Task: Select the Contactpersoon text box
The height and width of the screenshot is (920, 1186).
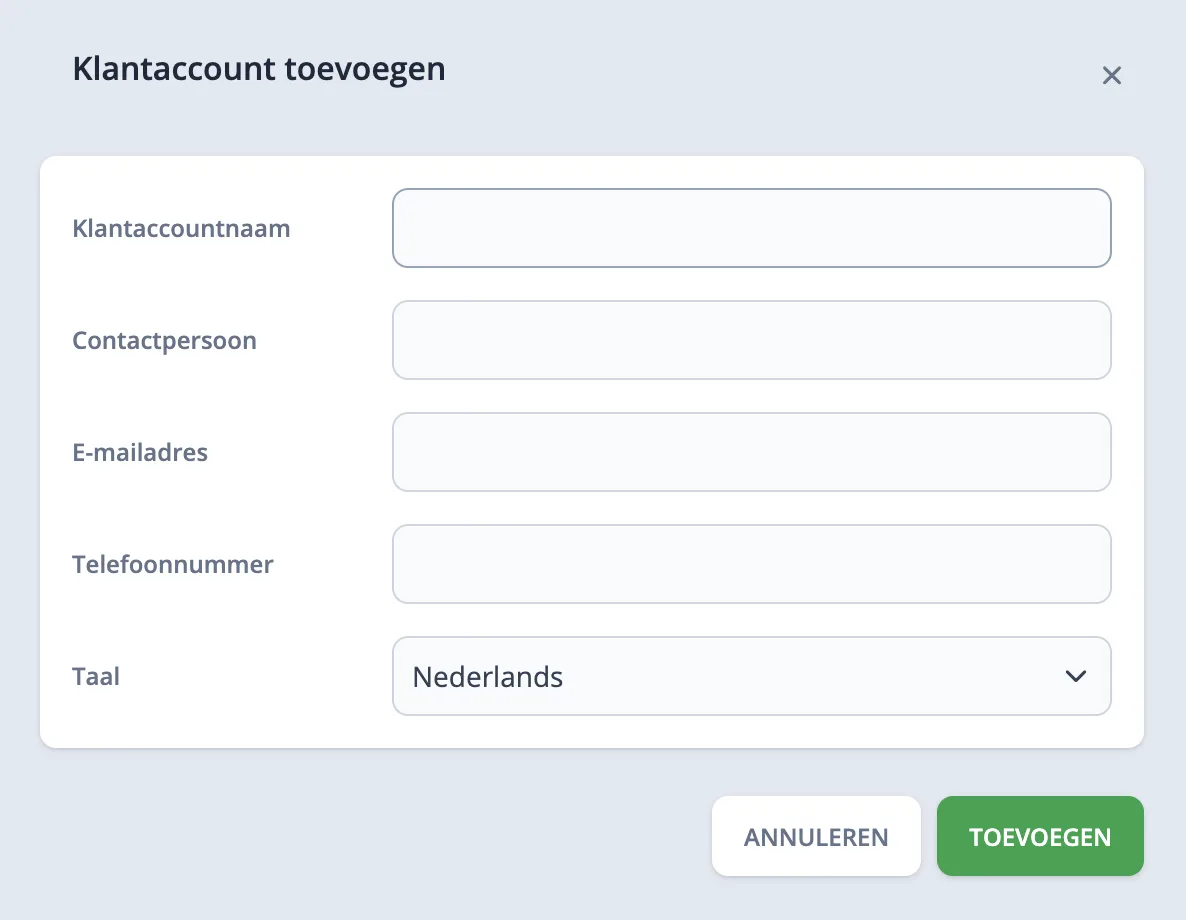Action: pos(752,340)
